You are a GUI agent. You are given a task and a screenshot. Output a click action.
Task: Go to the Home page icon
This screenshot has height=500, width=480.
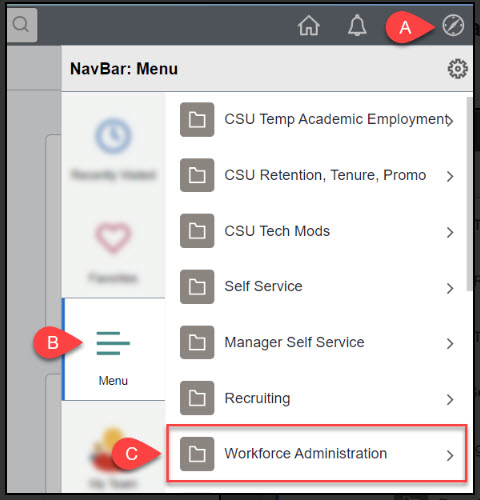(309, 26)
